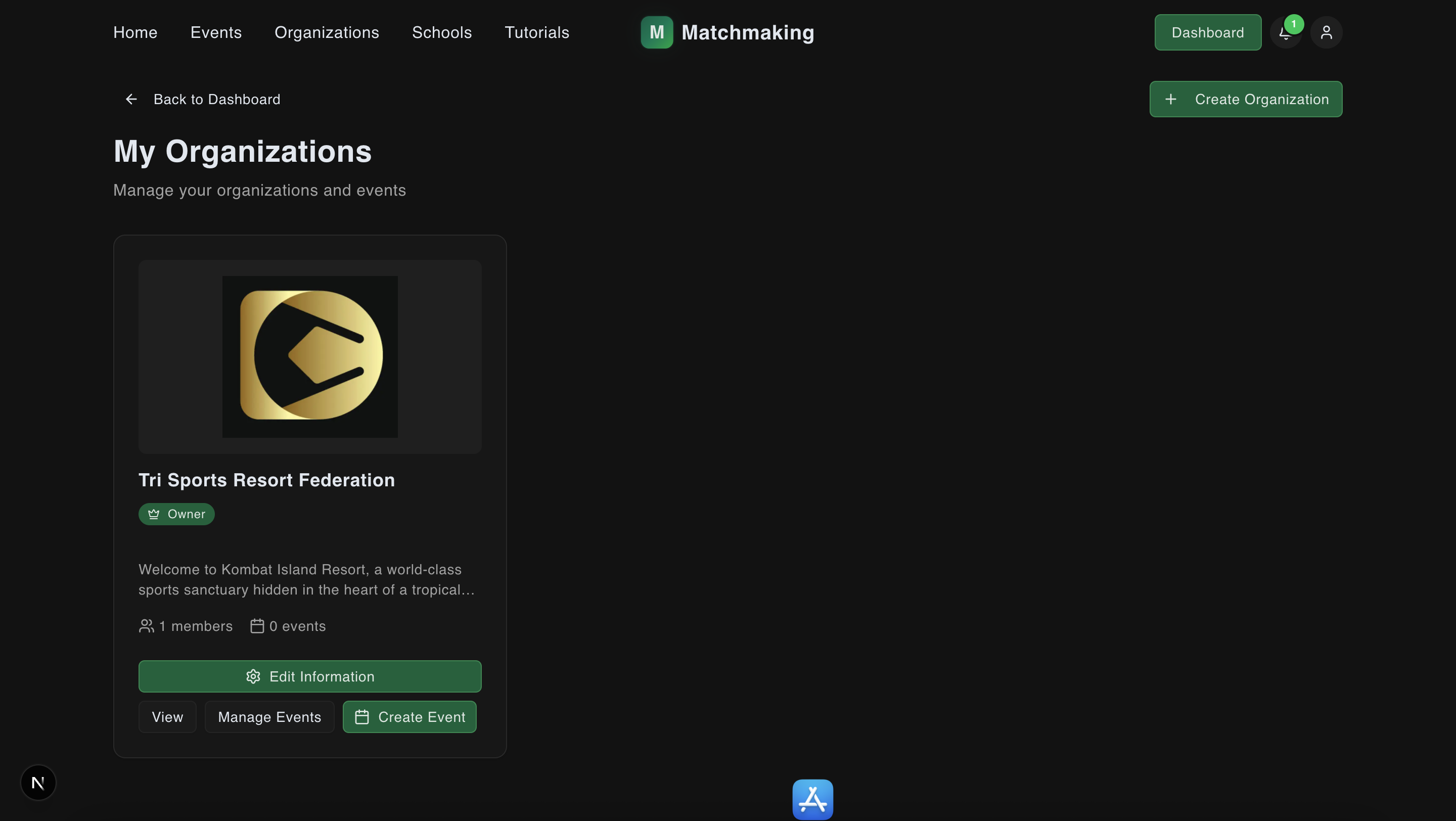
Task: Click the green M Matchmaking logo
Action: 656,32
